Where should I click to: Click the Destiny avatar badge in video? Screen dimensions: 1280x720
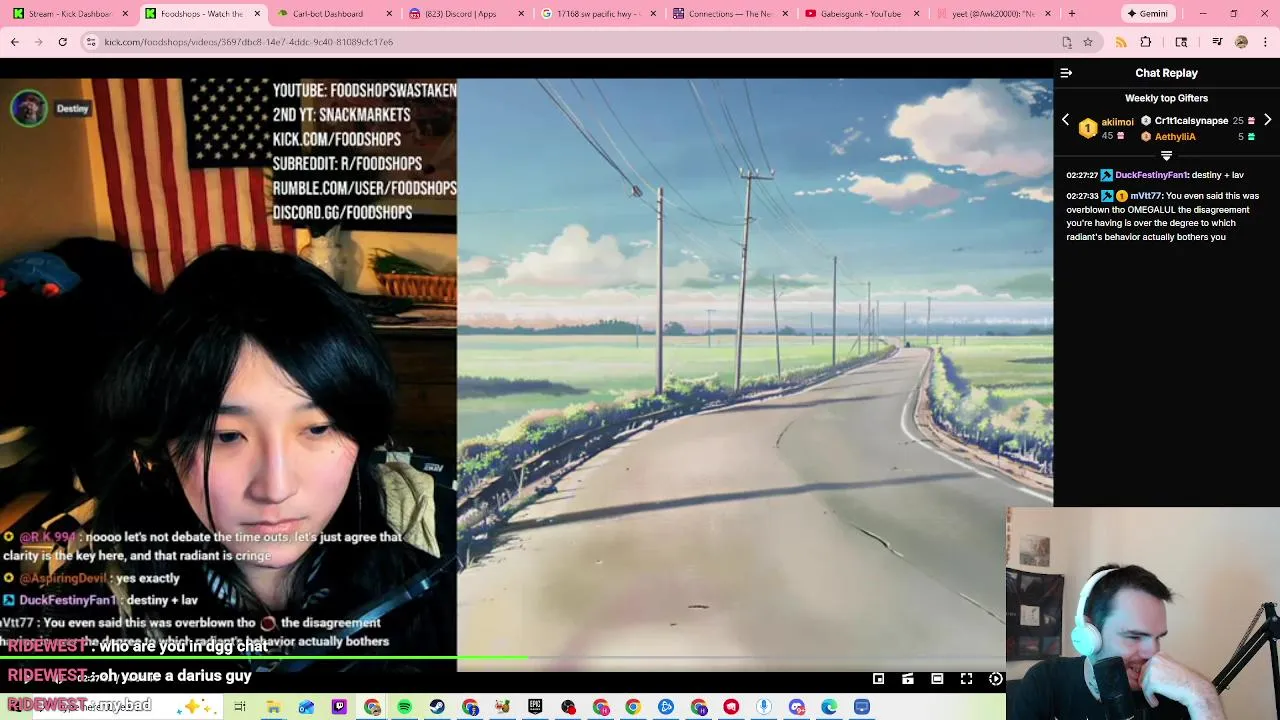(30, 108)
